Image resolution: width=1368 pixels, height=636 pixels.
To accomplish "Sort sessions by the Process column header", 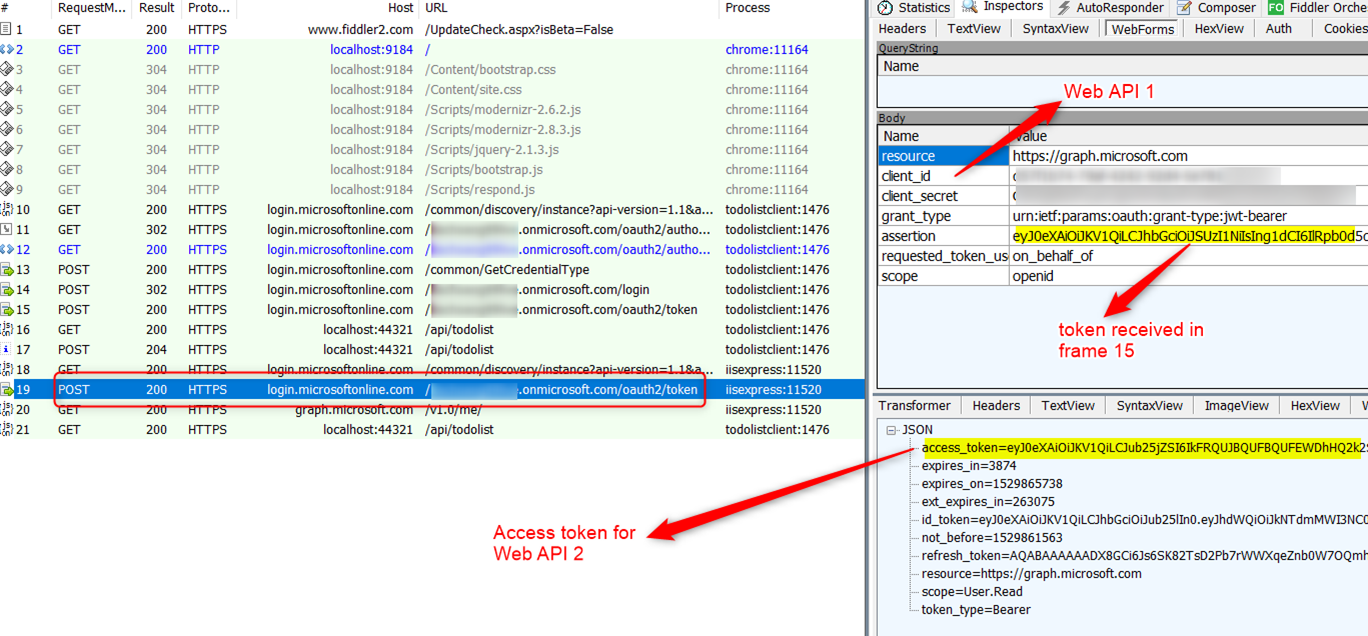I will coord(790,8).
